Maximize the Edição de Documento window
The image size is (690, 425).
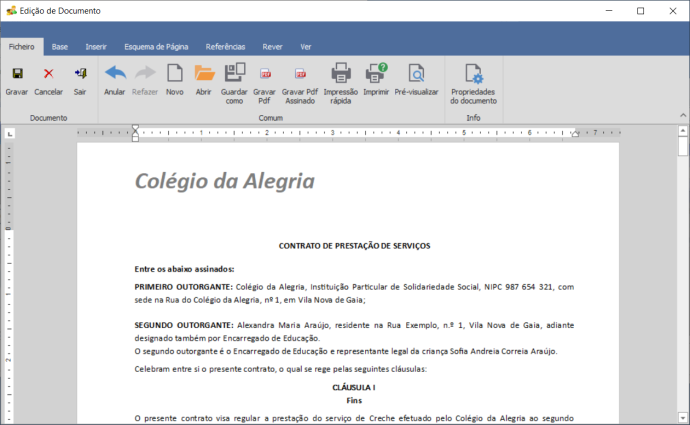[x=641, y=11]
